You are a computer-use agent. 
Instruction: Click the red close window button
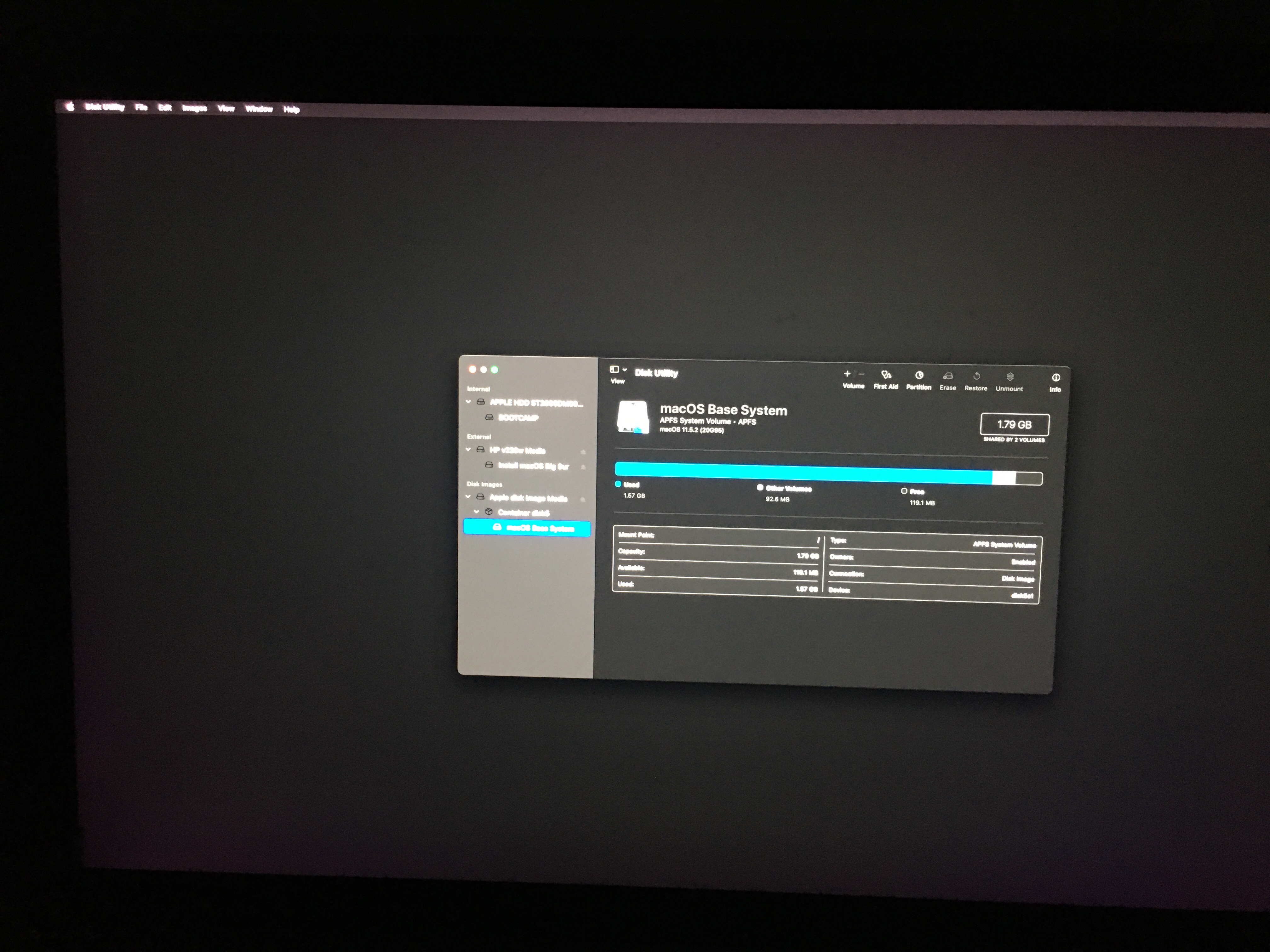click(x=472, y=369)
